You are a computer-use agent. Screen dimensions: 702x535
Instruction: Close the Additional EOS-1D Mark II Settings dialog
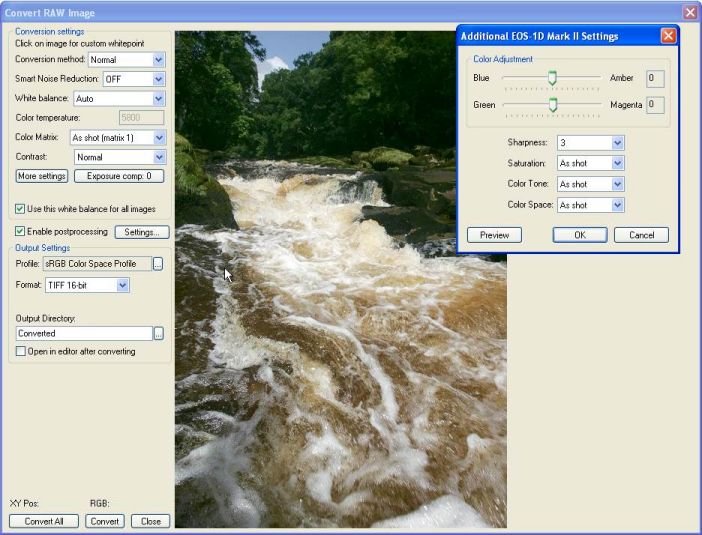[x=668, y=36]
